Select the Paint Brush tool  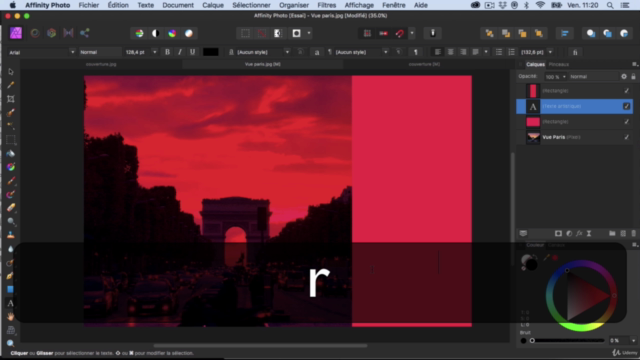click(x=11, y=180)
